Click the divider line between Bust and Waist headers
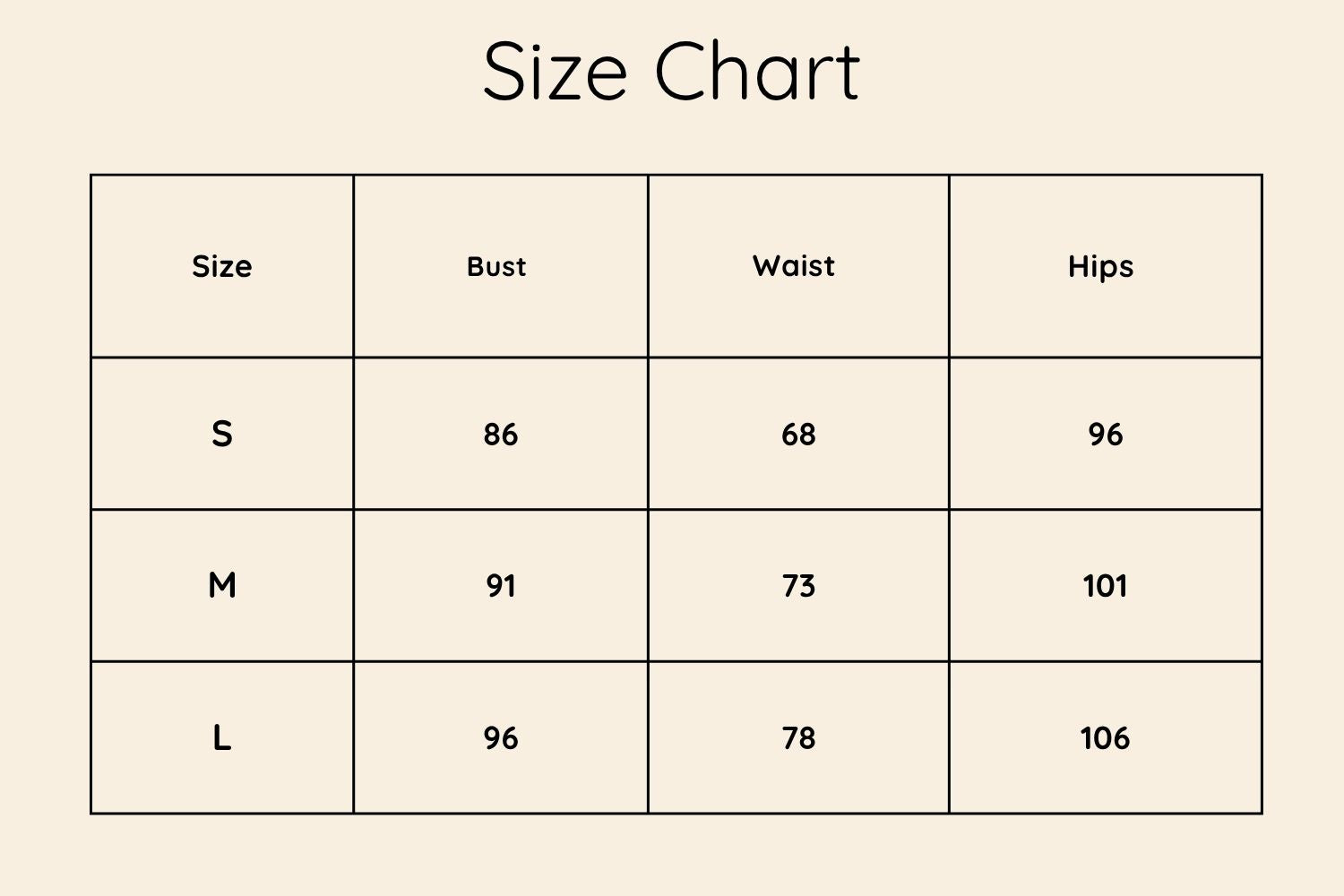Screen dimensions: 1344x896 pyautogui.click(x=648, y=266)
